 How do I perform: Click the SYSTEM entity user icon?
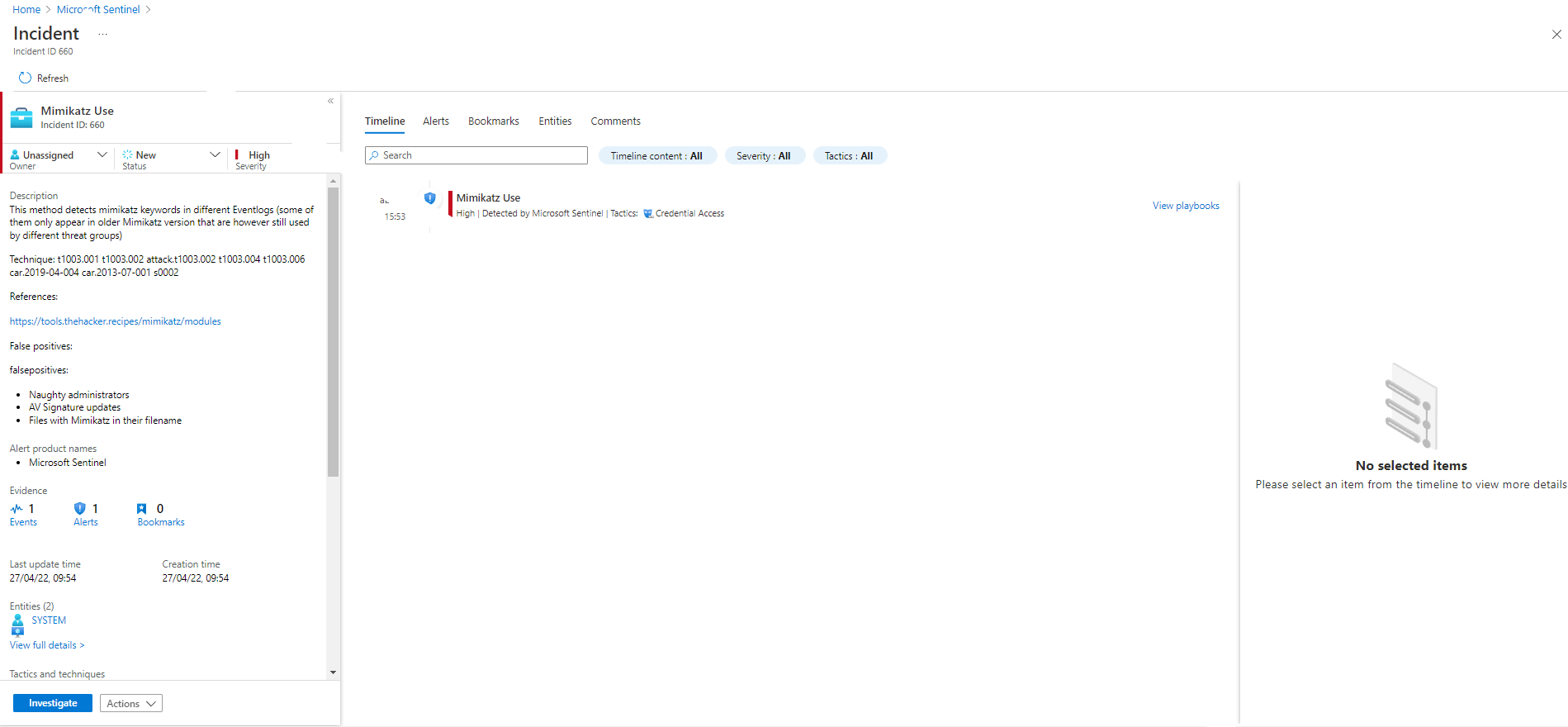tap(17, 620)
